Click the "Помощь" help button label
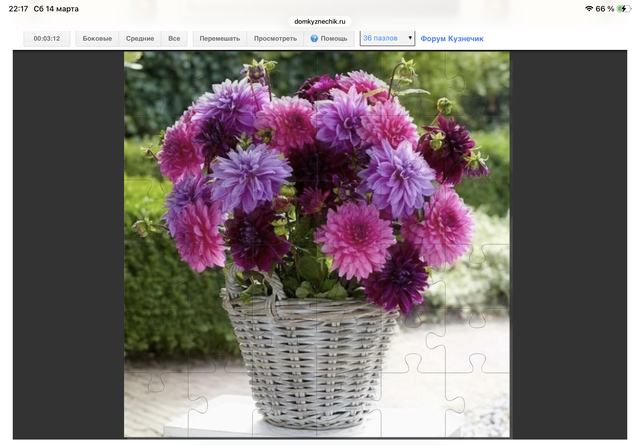The width and height of the screenshot is (640, 445). coord(333,39)
